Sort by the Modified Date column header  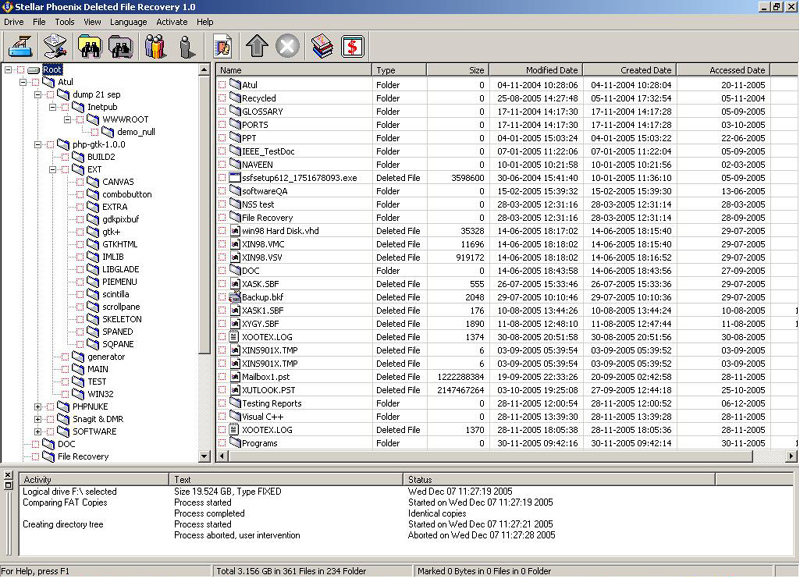tap(536, 70)
